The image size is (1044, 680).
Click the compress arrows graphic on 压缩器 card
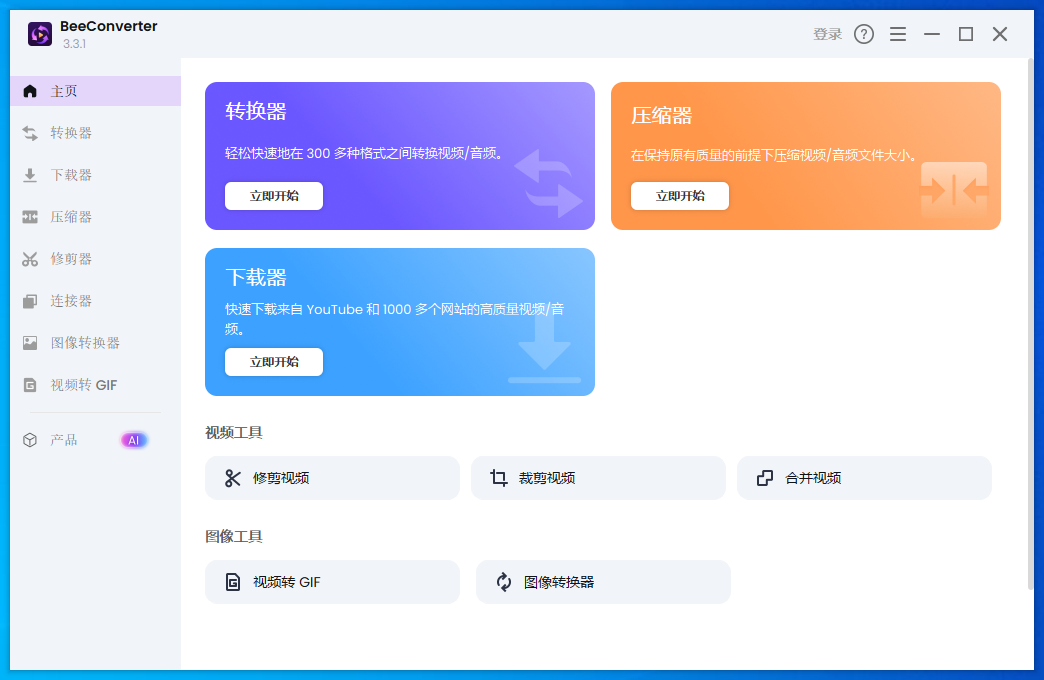click(953, 191)
